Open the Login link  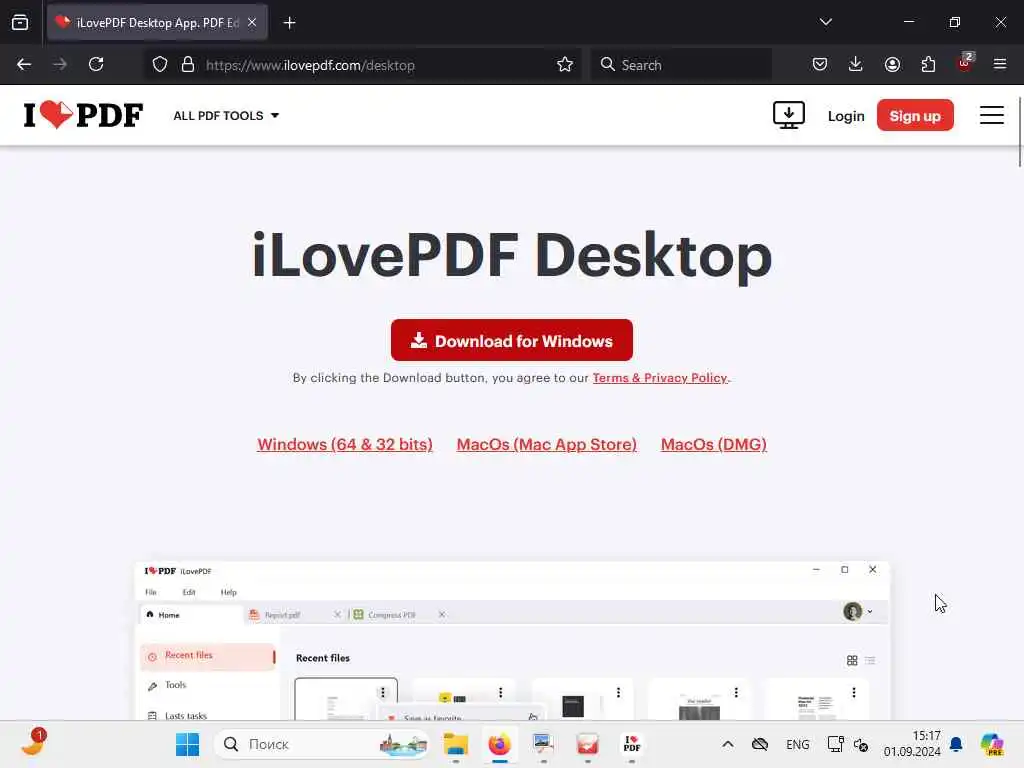[846, 116]
